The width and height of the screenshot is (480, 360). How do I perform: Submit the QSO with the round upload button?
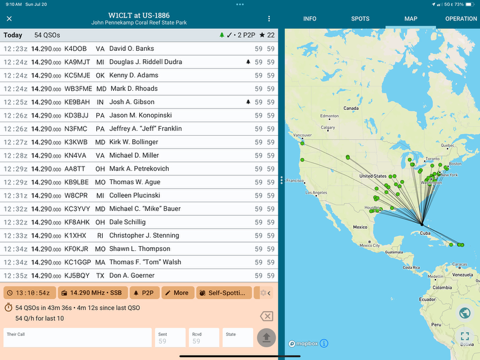click(x=266, y=337)
